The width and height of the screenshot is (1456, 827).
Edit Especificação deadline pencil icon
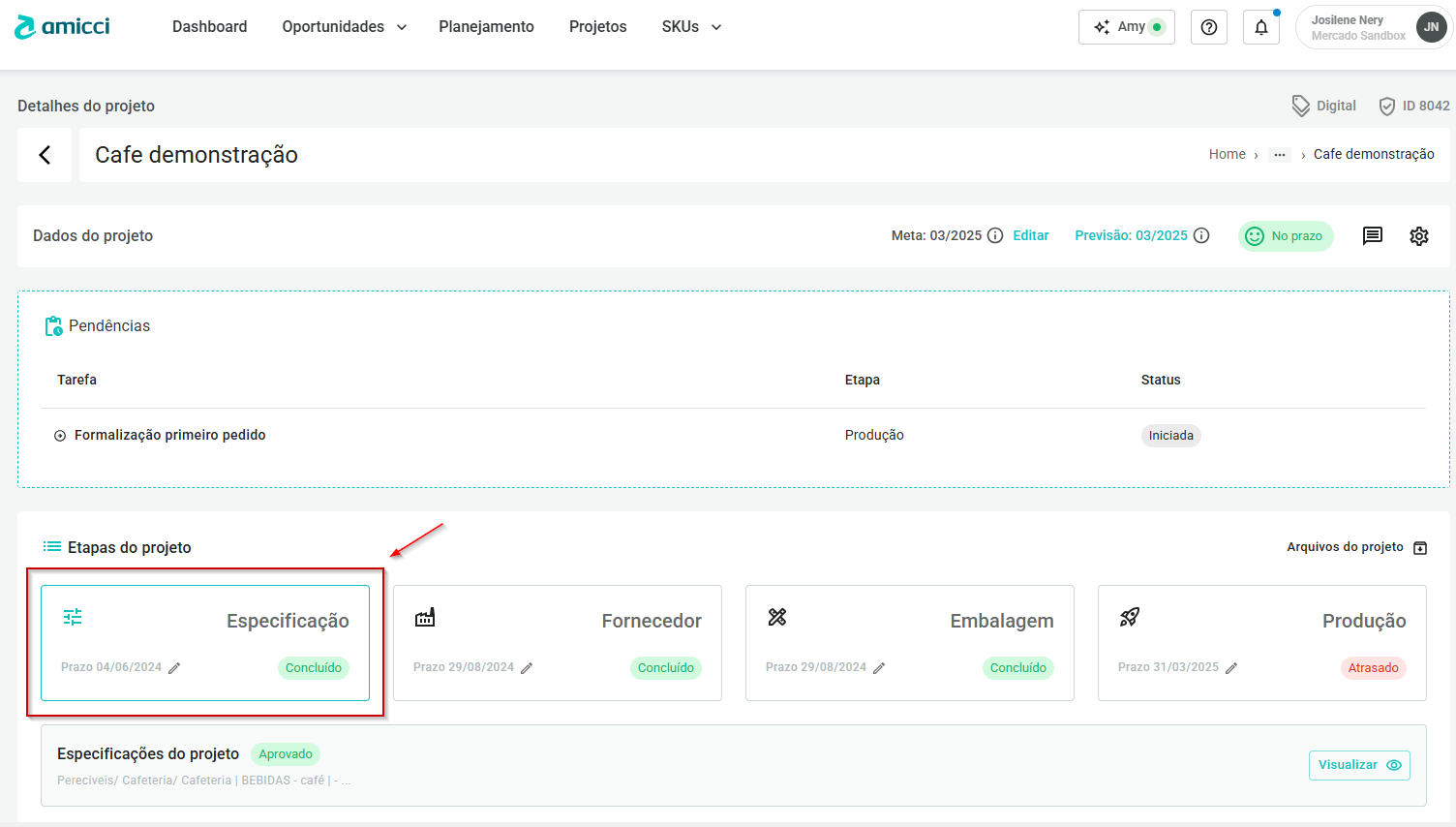pos(174,668)
